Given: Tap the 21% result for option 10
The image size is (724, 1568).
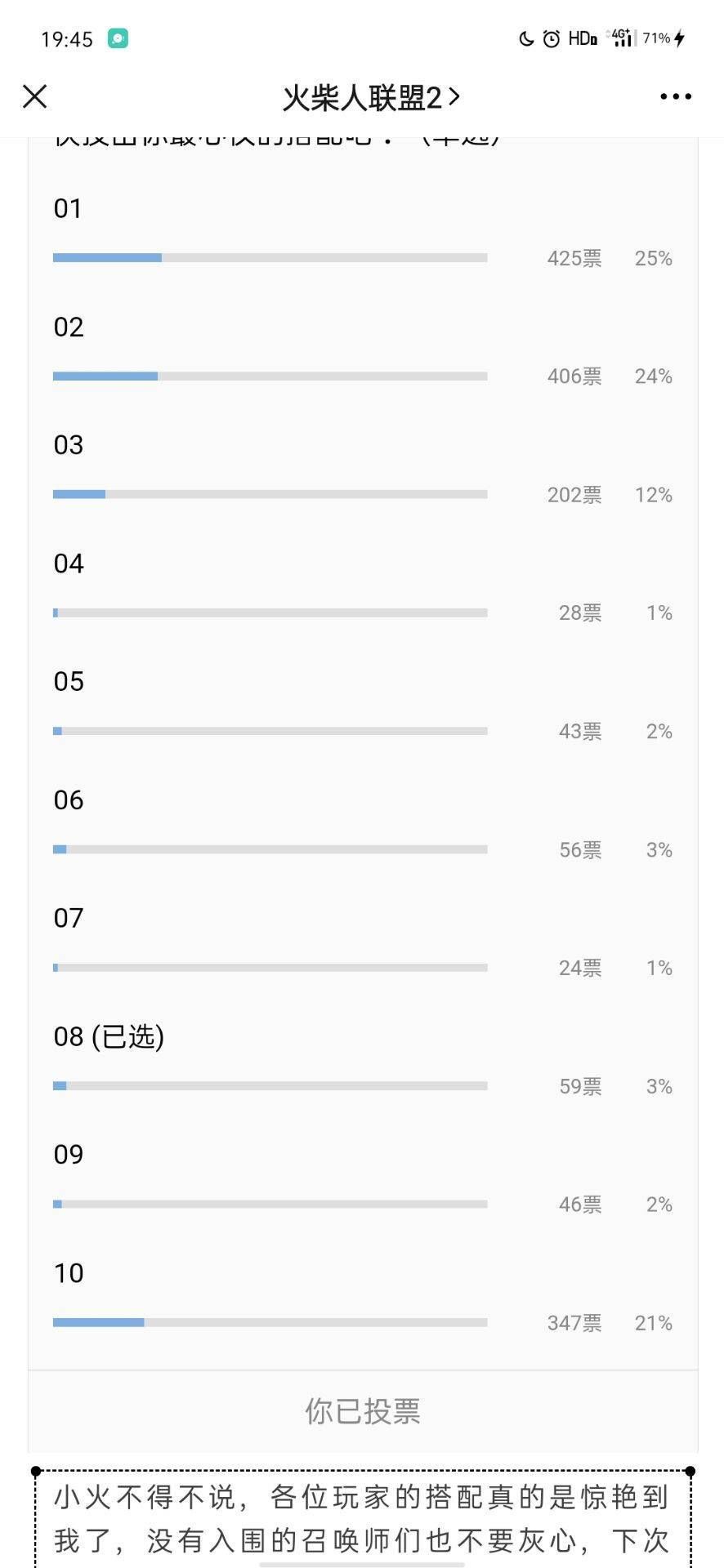Looking at the screenshot, I should (653, 1323).
